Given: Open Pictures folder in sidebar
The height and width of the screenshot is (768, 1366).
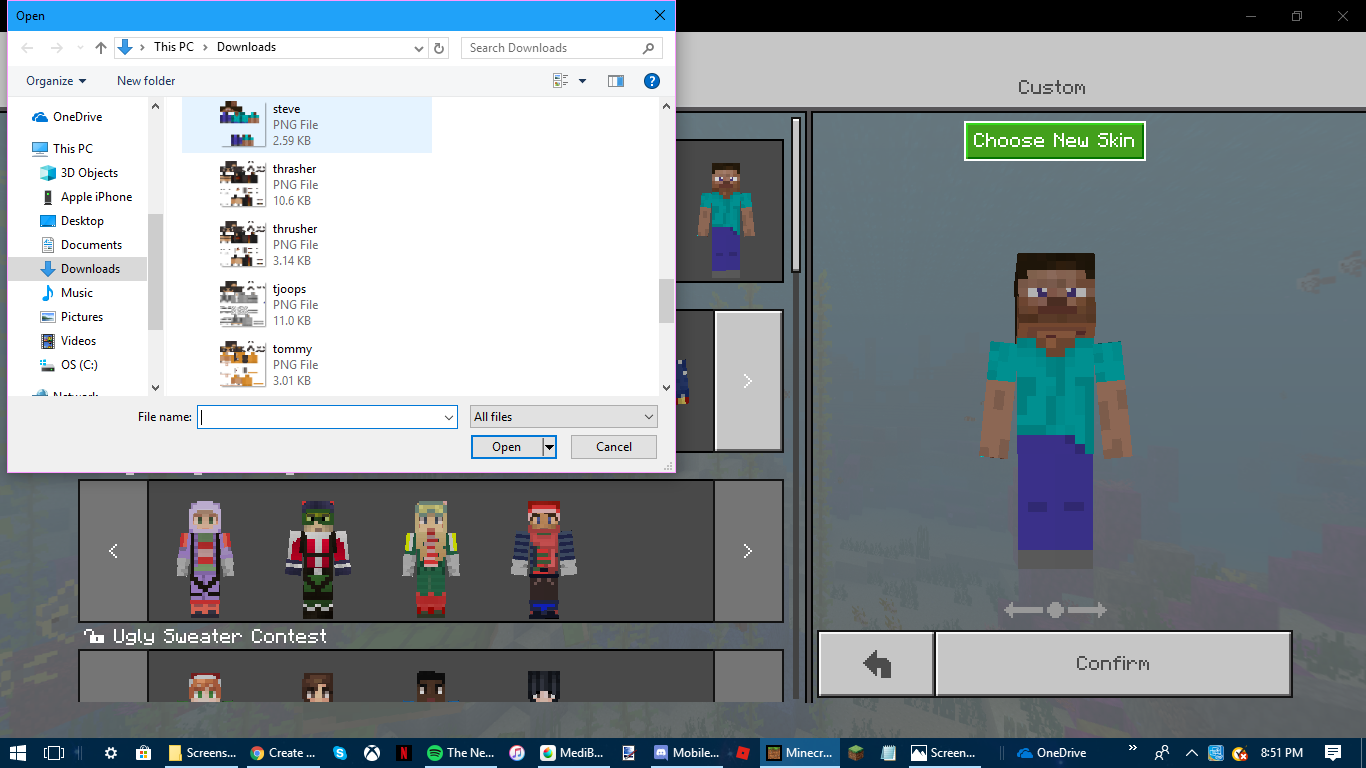Looking at the screenshot, I should (x=82, y=317).
